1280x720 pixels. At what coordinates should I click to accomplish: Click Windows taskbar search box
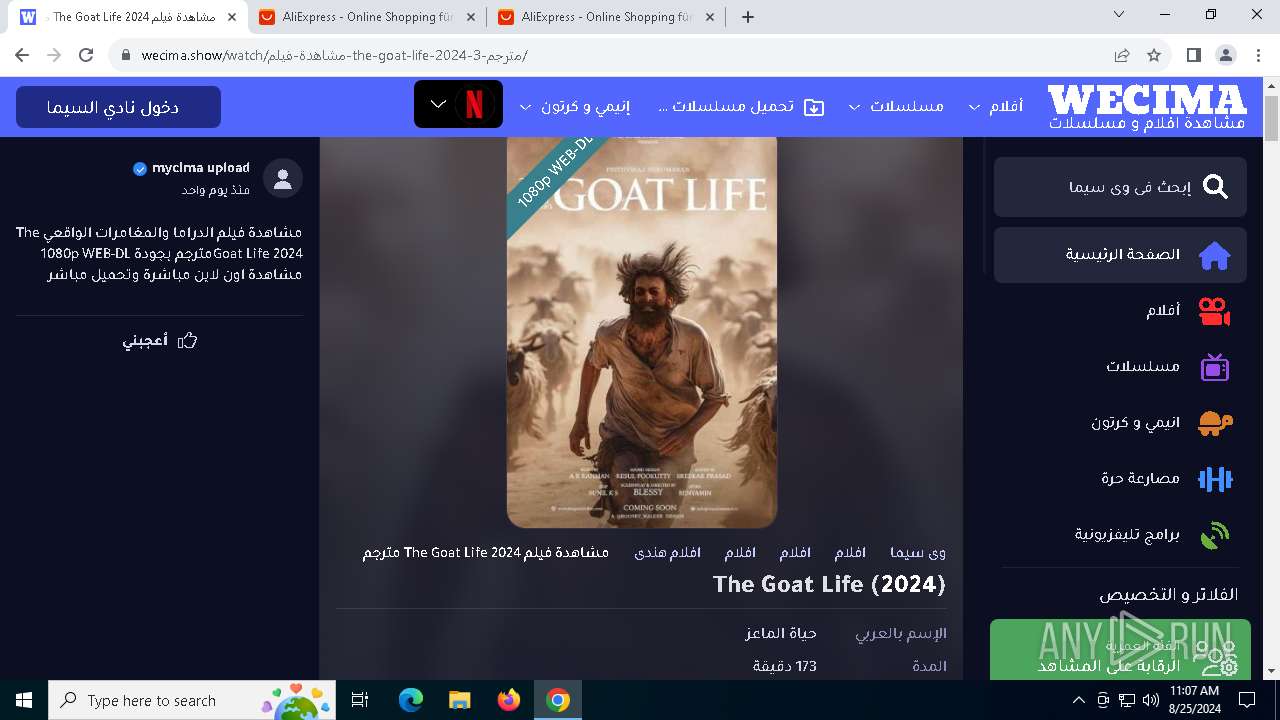click(x=192, y=700)
